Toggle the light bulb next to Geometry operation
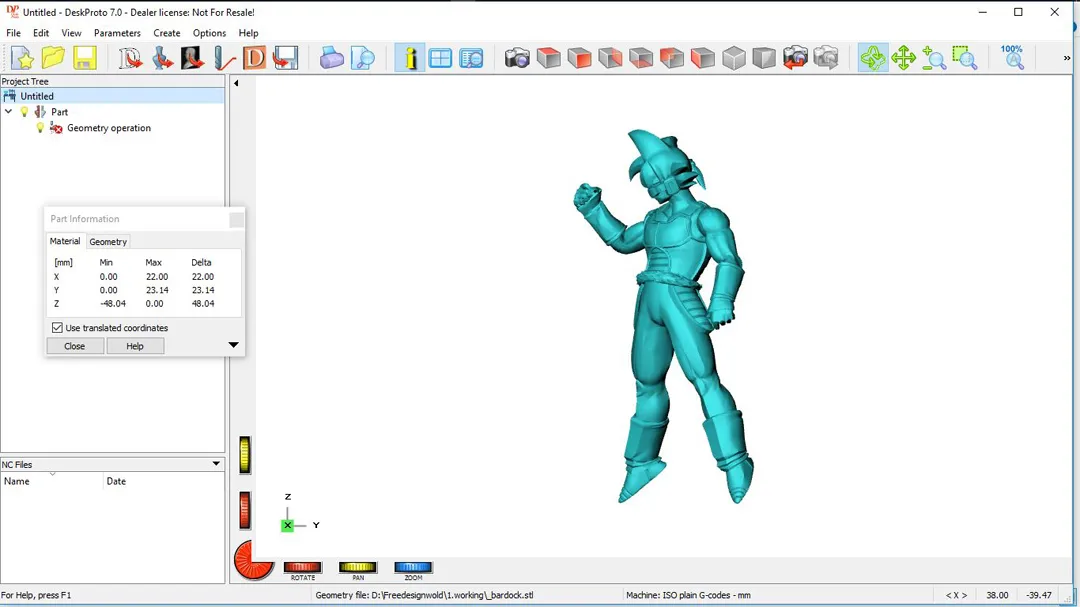 tap(40, 127)
